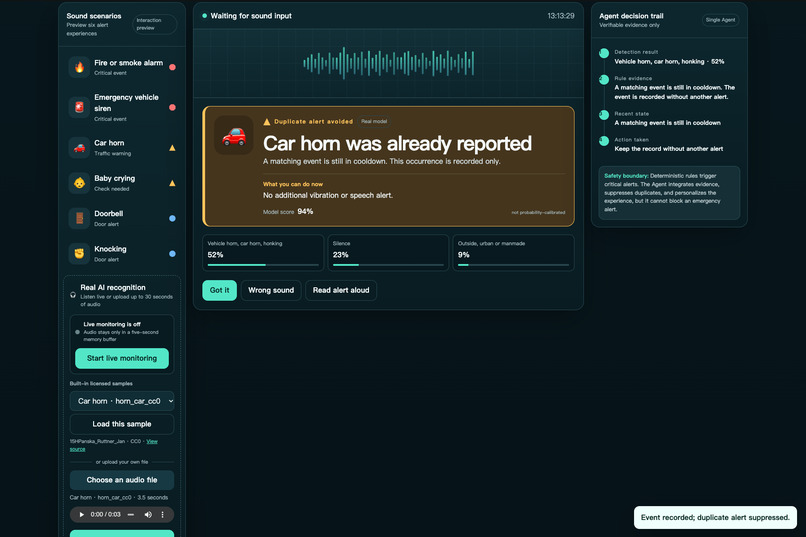Select the Doorbell door icon
This screenshot has height=537, width=806.
pyautogui.click(x=79, y=218)
